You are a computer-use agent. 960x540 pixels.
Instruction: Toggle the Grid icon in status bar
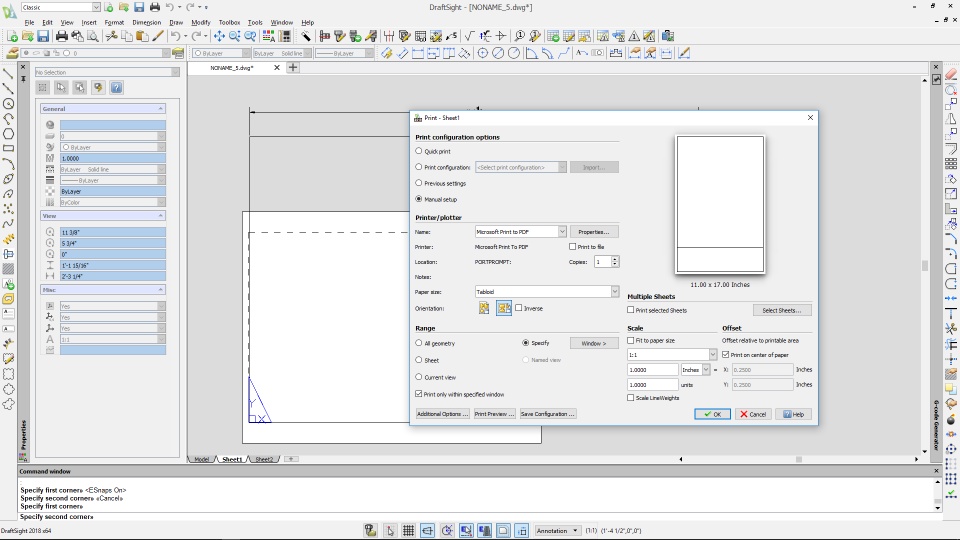tap(408, 531)
